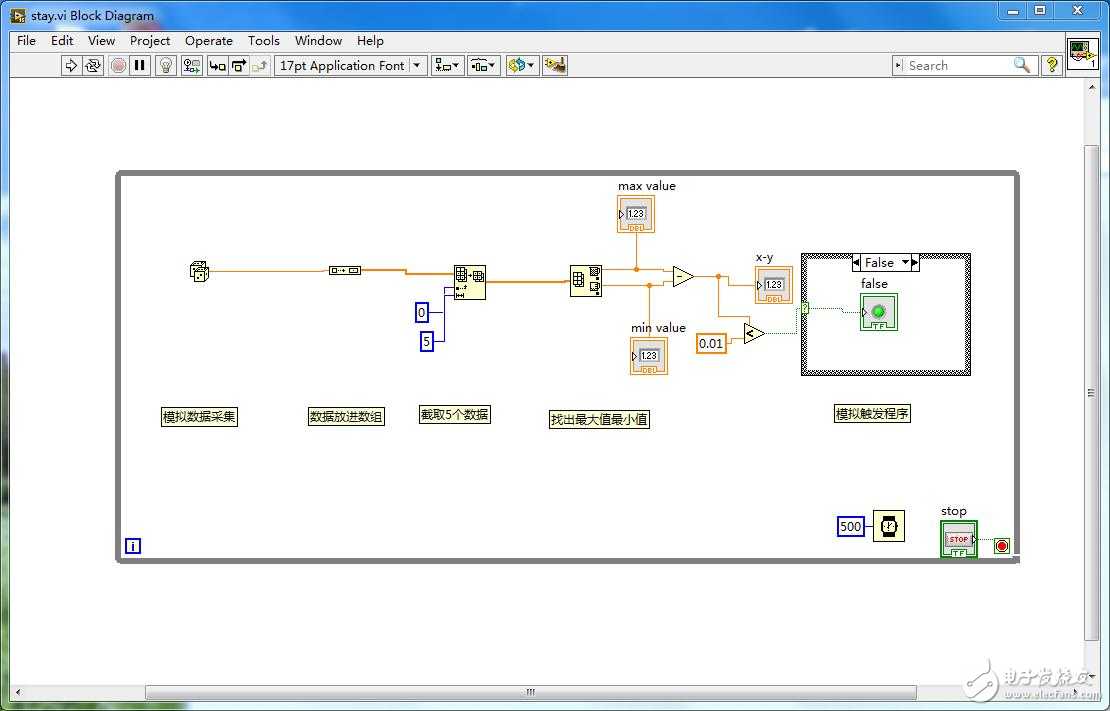The image size is (1110, 711).
Task: Click the Step Over button
Action: click(239, 66)
